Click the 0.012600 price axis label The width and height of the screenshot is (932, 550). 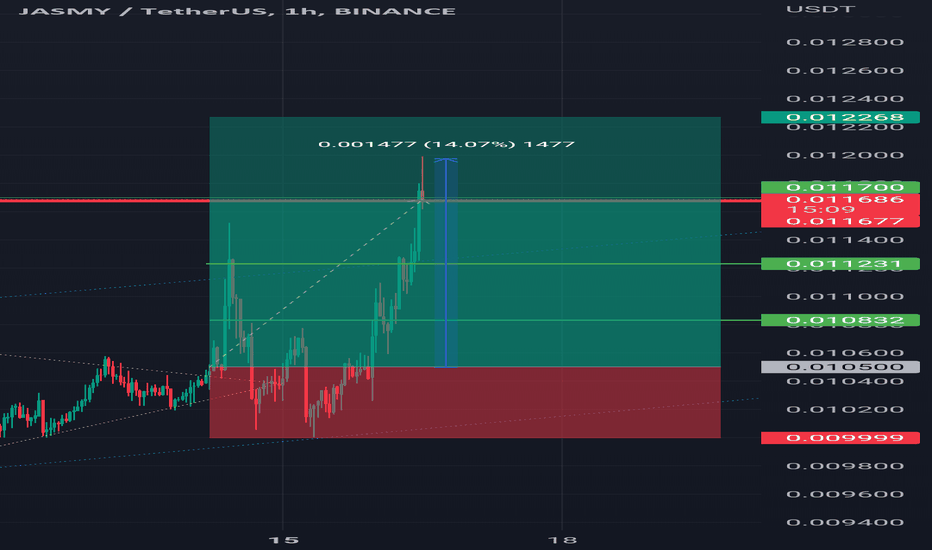point(845,71)
